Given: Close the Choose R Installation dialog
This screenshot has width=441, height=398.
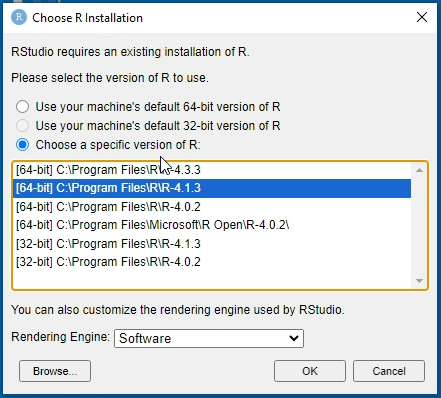Looking at the screenshot, I should point(422,17).
